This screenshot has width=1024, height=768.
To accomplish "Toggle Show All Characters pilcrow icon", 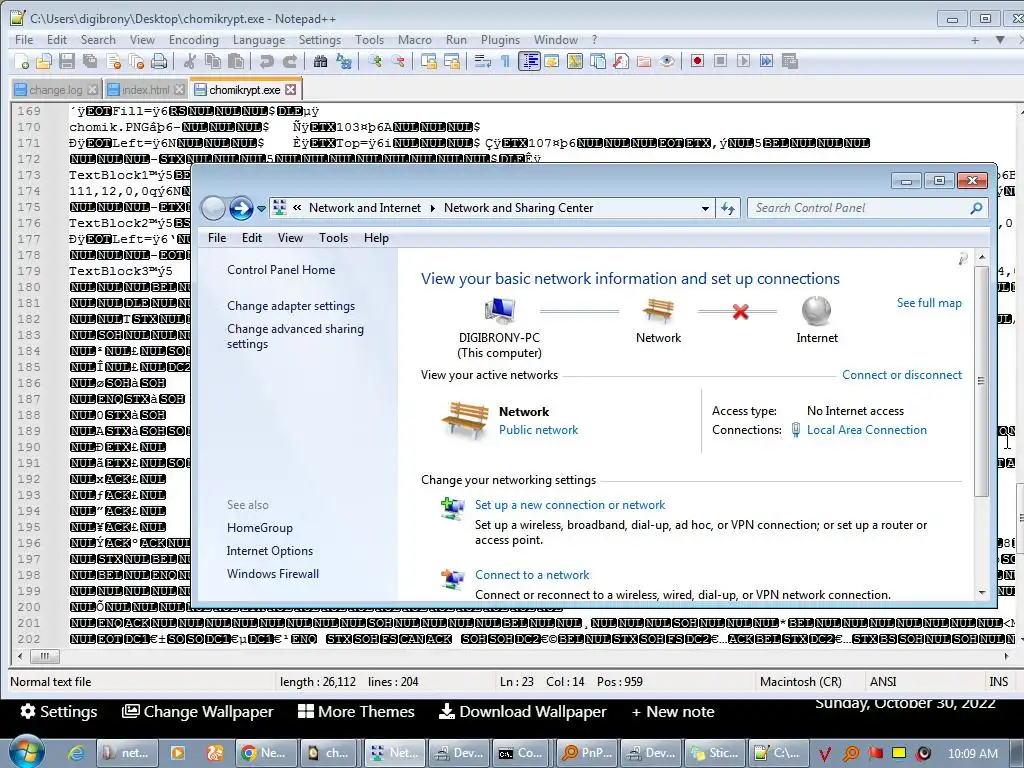I will (x=505, y=61).
